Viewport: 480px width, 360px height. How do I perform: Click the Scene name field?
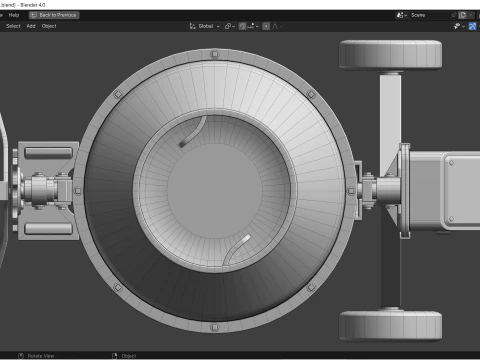[429, 15]
